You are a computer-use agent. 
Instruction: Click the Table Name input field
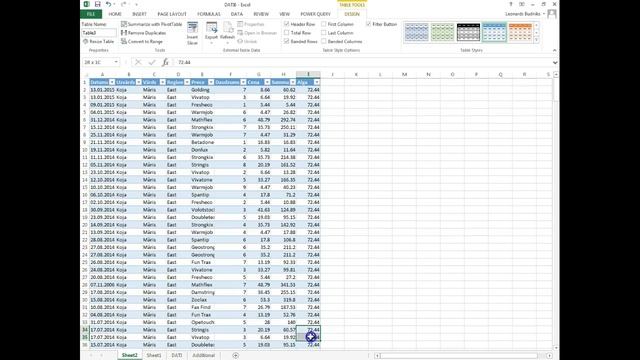(99, 33)
